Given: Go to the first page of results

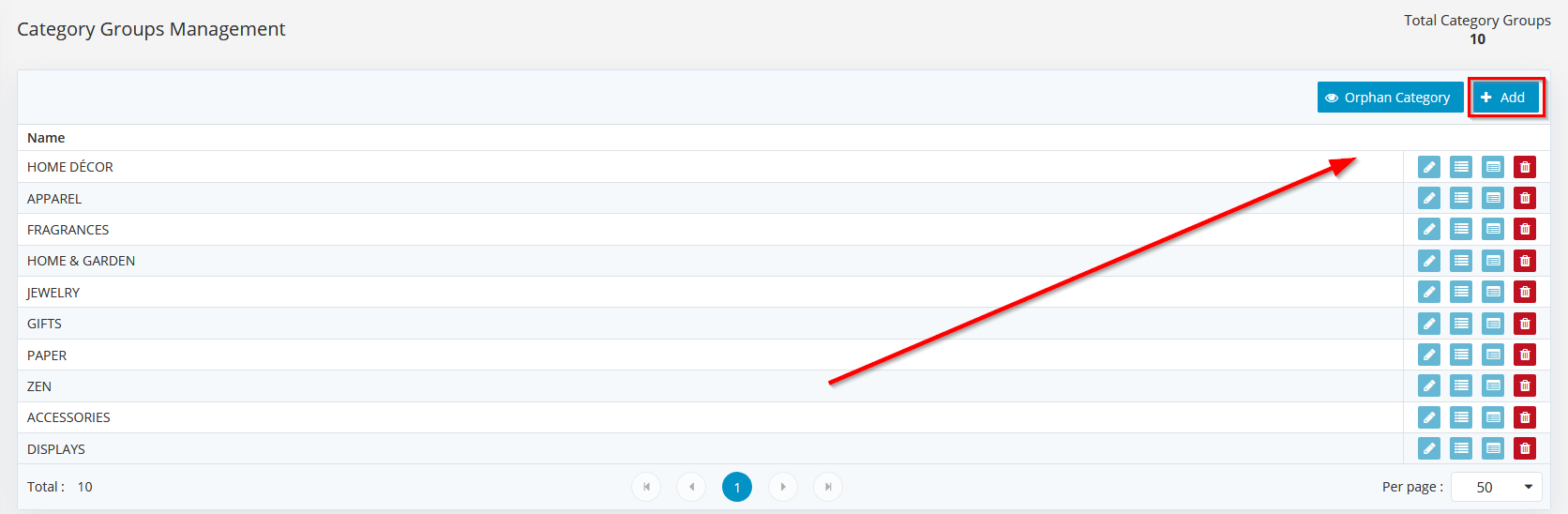Looking at the screenshot, I should coord(646,487).
